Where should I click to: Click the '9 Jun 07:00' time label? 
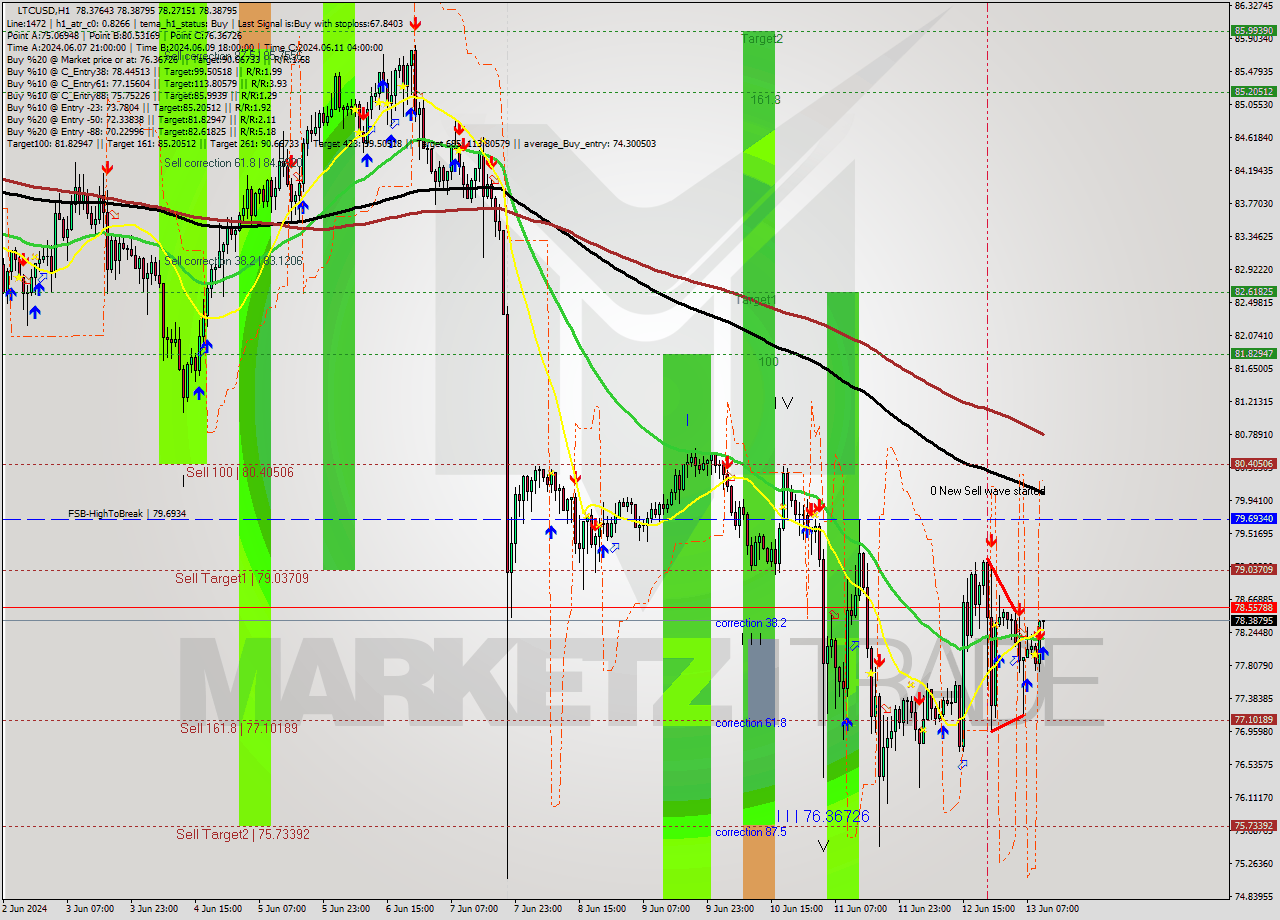coord(666,909)
